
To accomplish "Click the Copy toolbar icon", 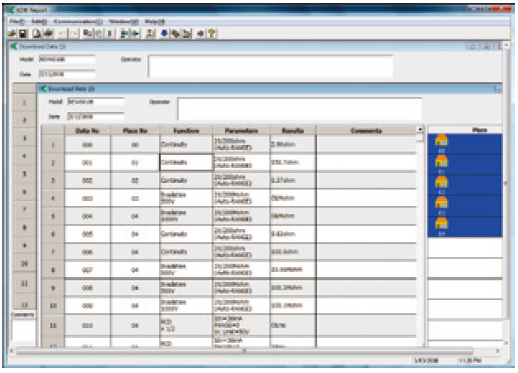I will [88, 33].
